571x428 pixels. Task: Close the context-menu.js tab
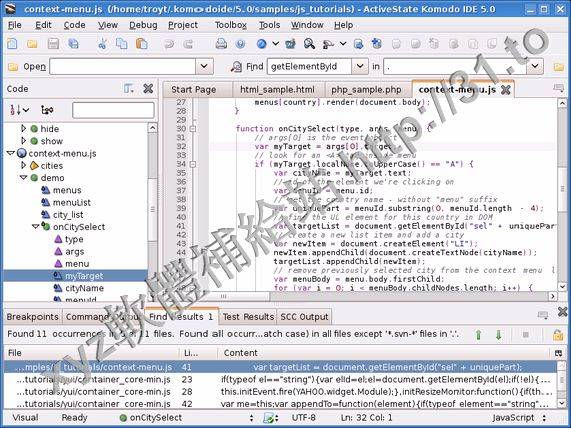[x=505, y=90]
